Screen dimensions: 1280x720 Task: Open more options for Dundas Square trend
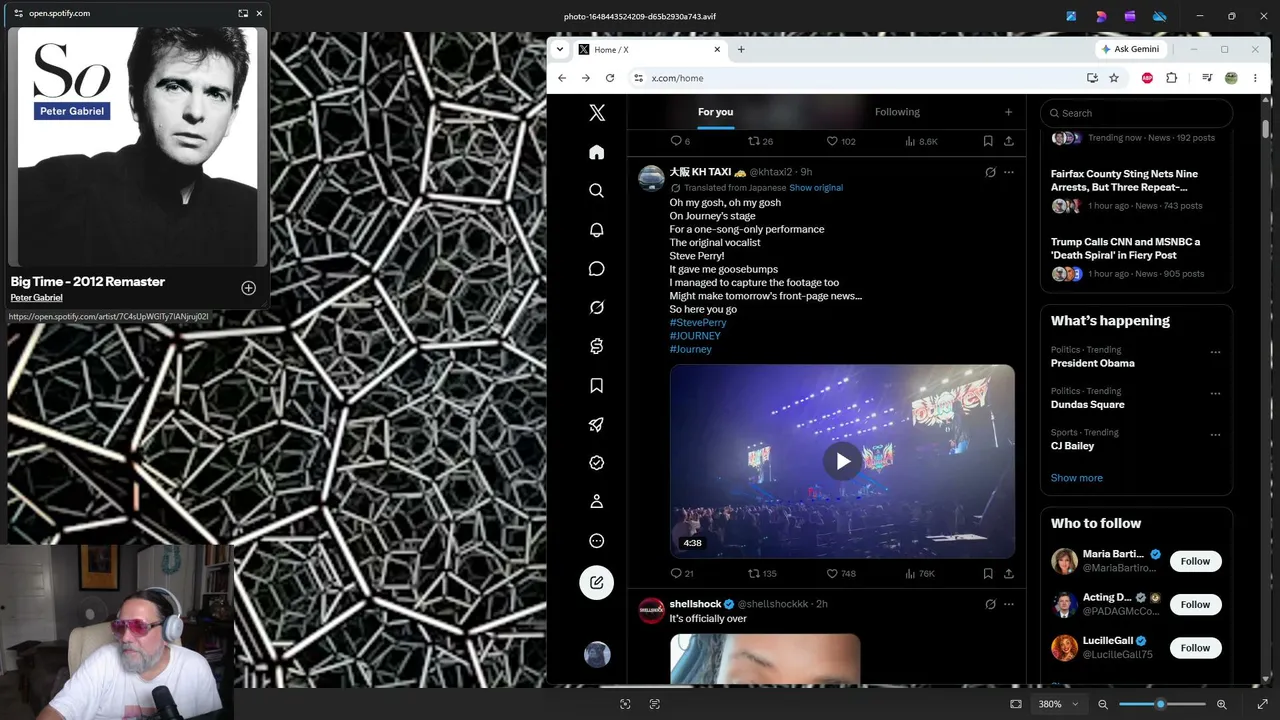[1215, 393]
